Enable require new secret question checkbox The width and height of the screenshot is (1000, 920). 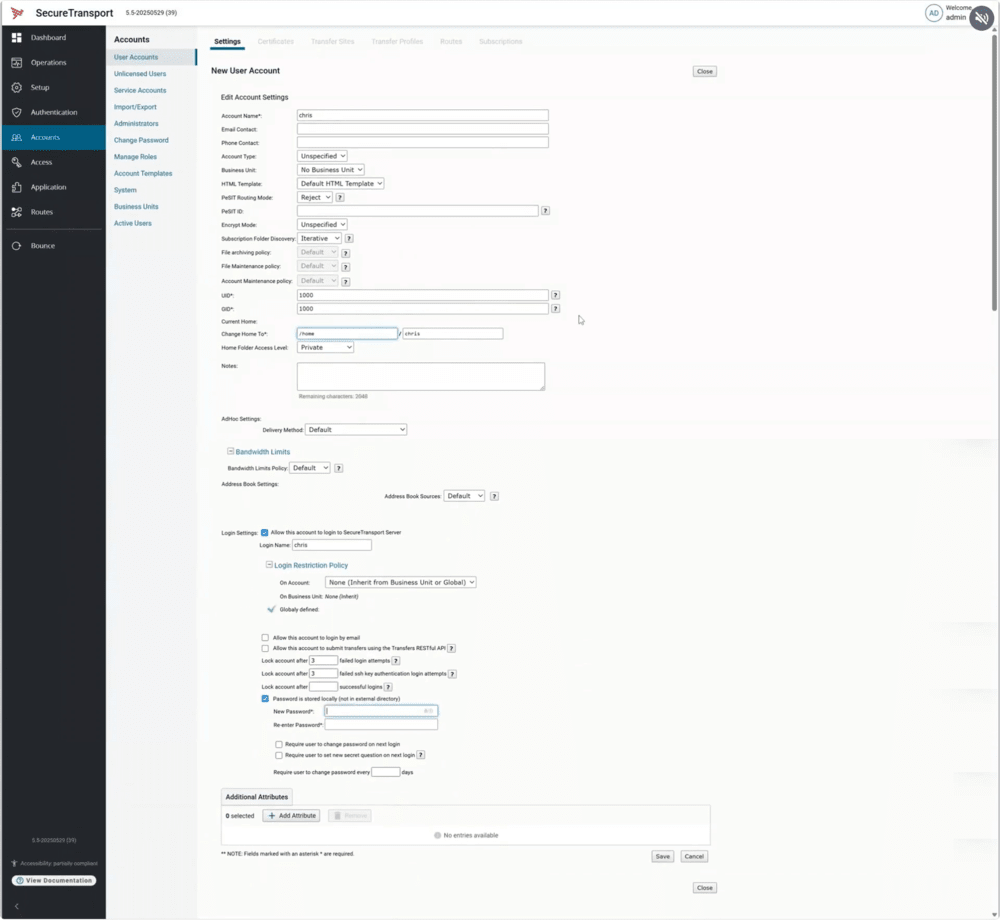pos(279,755)
